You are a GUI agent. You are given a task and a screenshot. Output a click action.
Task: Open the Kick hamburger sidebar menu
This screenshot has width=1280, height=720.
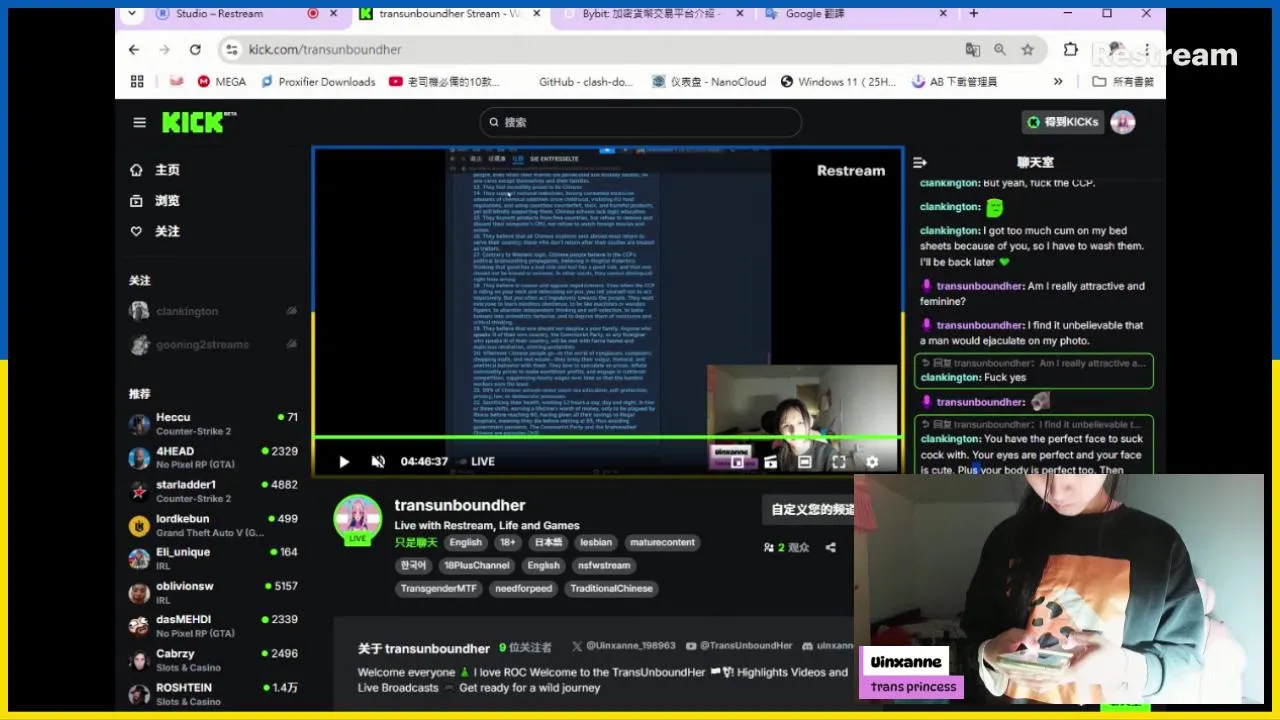click(x=139, y=122)
